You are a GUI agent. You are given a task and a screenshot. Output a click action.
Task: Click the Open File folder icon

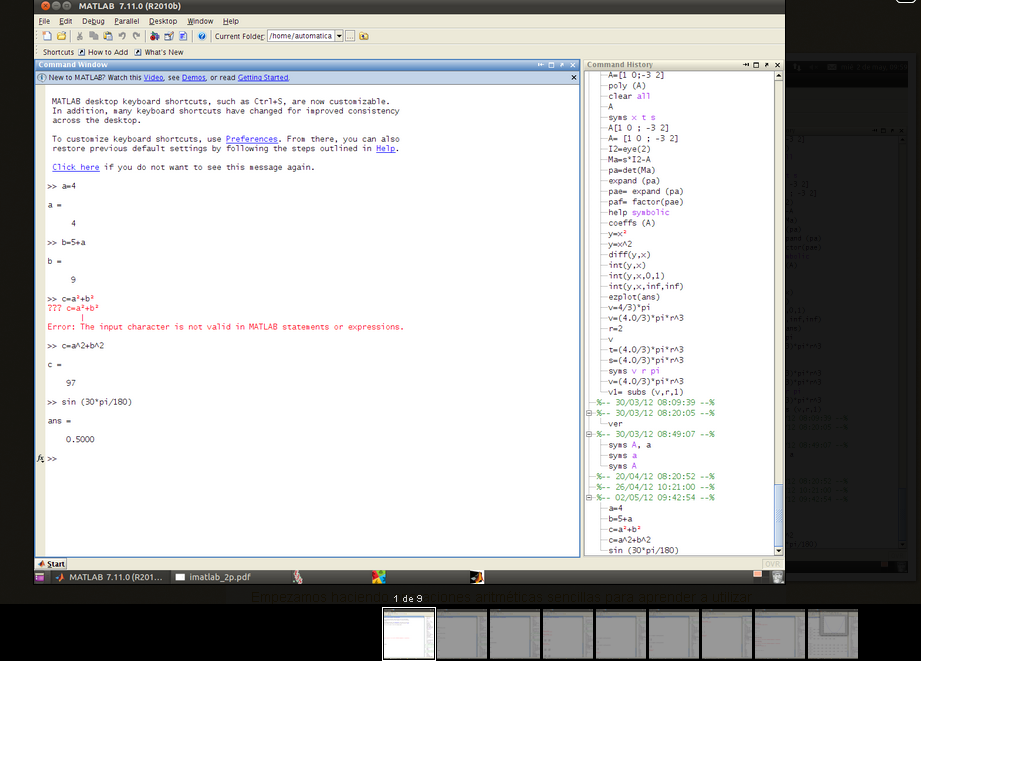click(61, 36)
